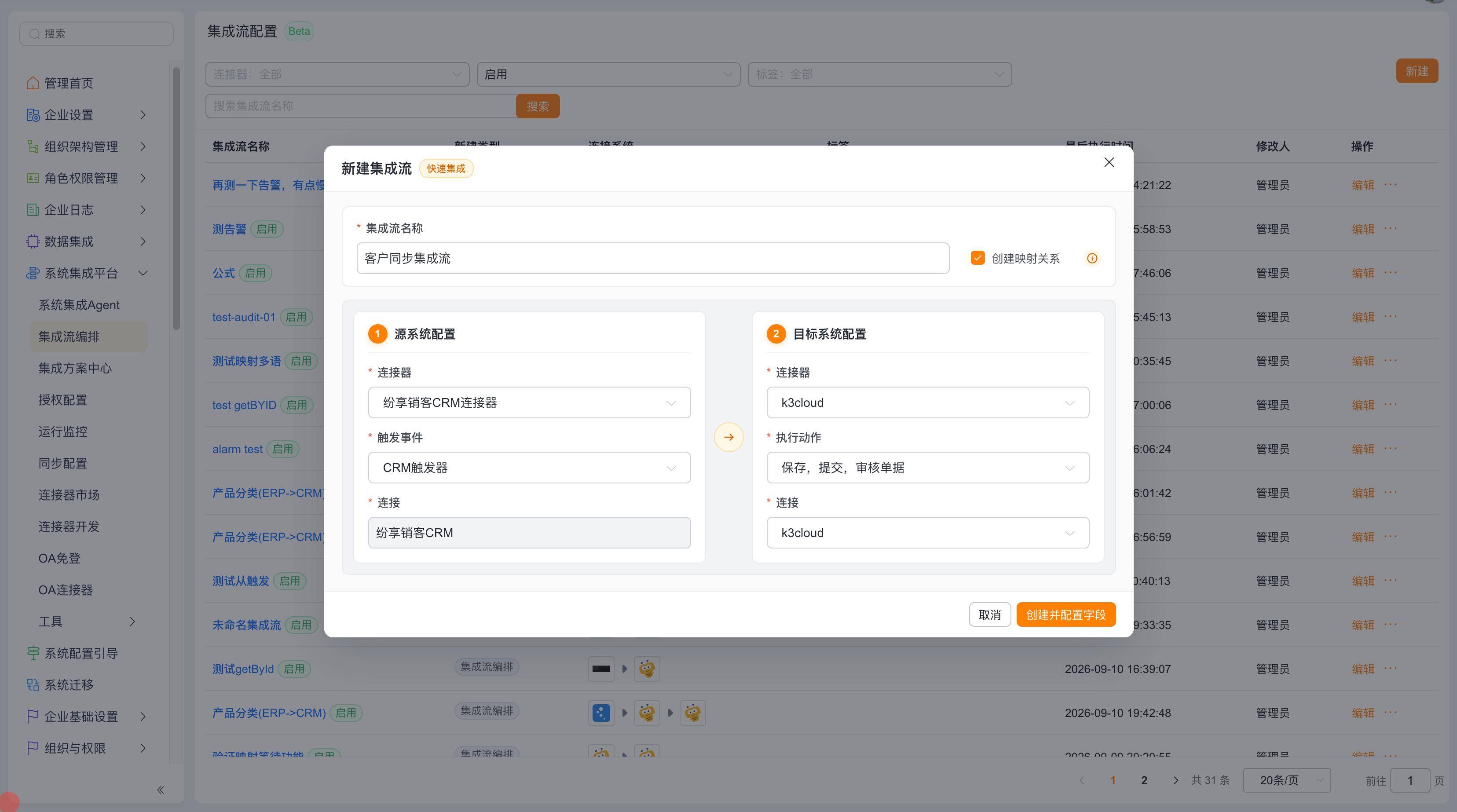Viewport: 1457px width, 812px height.
Task: Click the 管理首页 home icon
Action: (x=33, y=83)
